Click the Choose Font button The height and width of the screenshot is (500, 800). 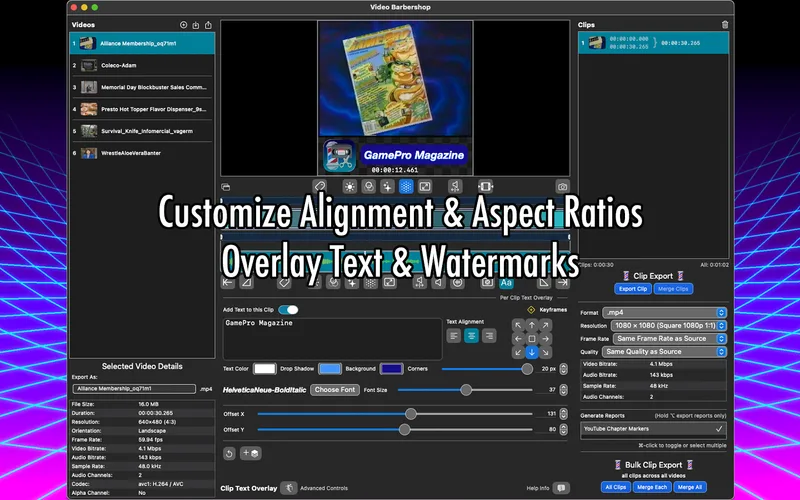[x=335, y=390]
